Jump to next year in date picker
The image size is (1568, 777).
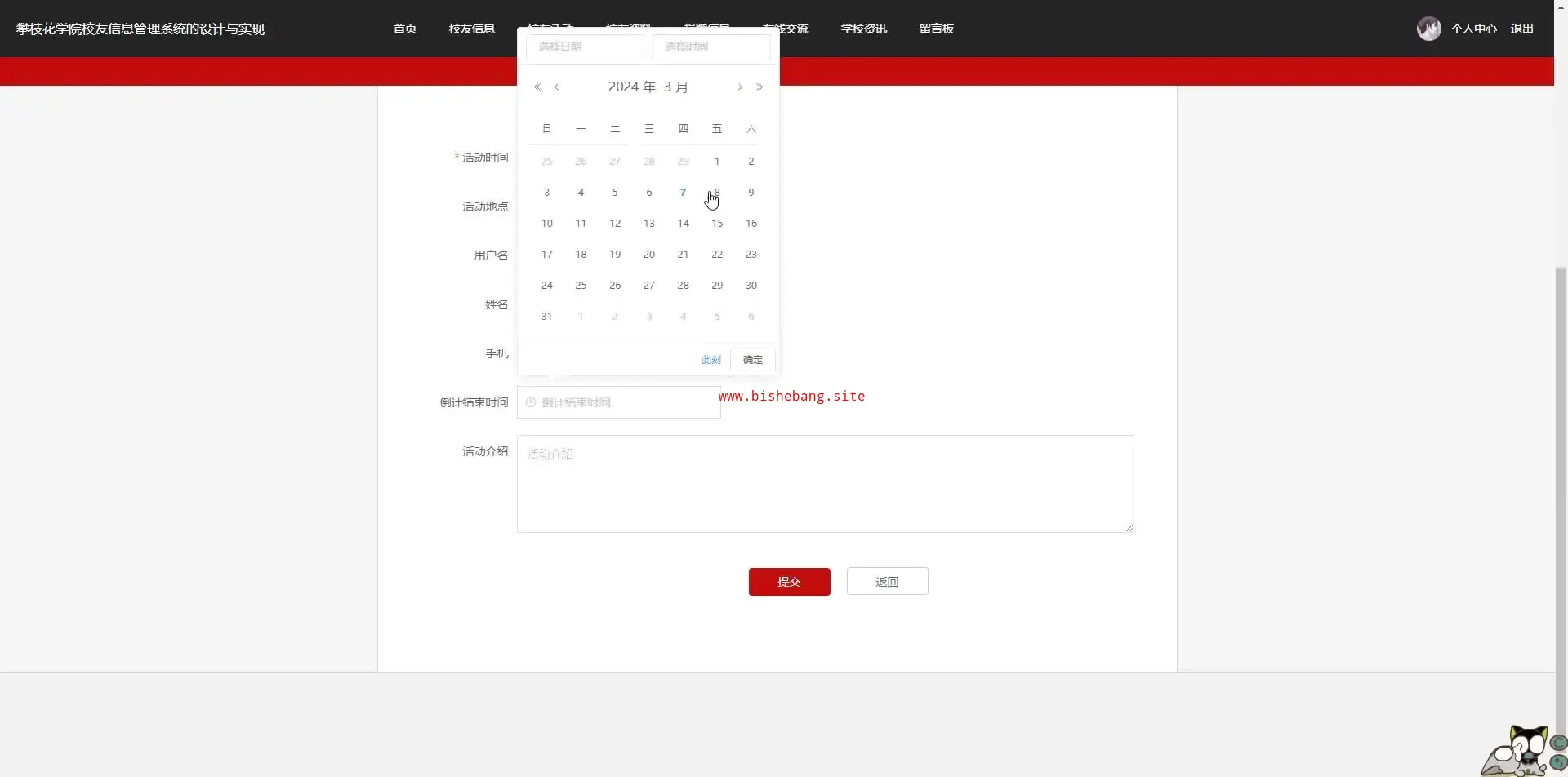(759, 87)
